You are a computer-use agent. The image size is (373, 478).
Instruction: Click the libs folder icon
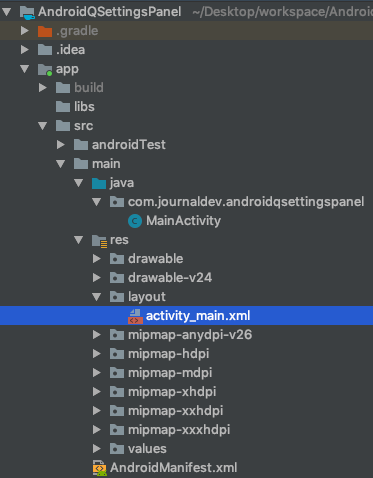click(63, 107)
